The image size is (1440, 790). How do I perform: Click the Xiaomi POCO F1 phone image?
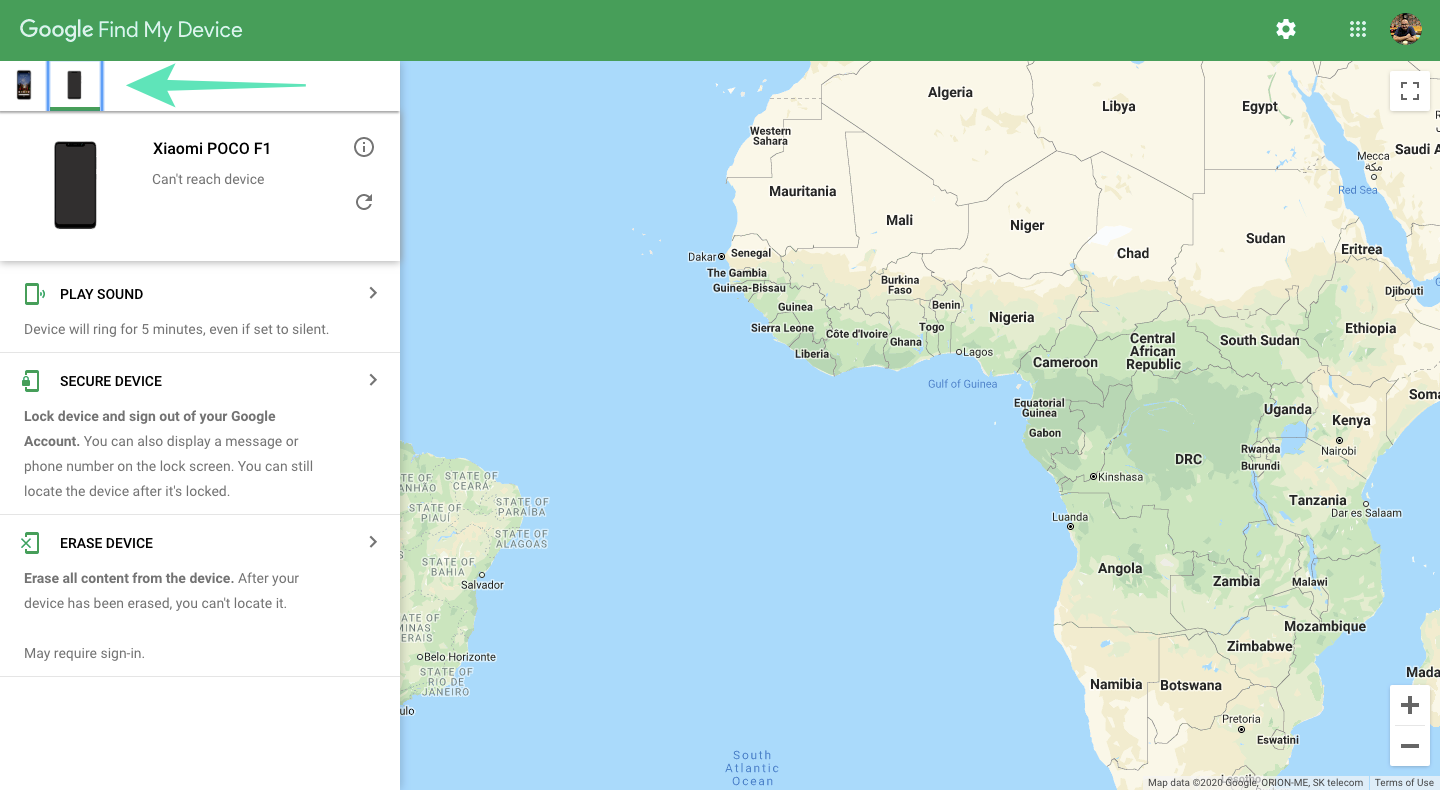pos(75,185)
